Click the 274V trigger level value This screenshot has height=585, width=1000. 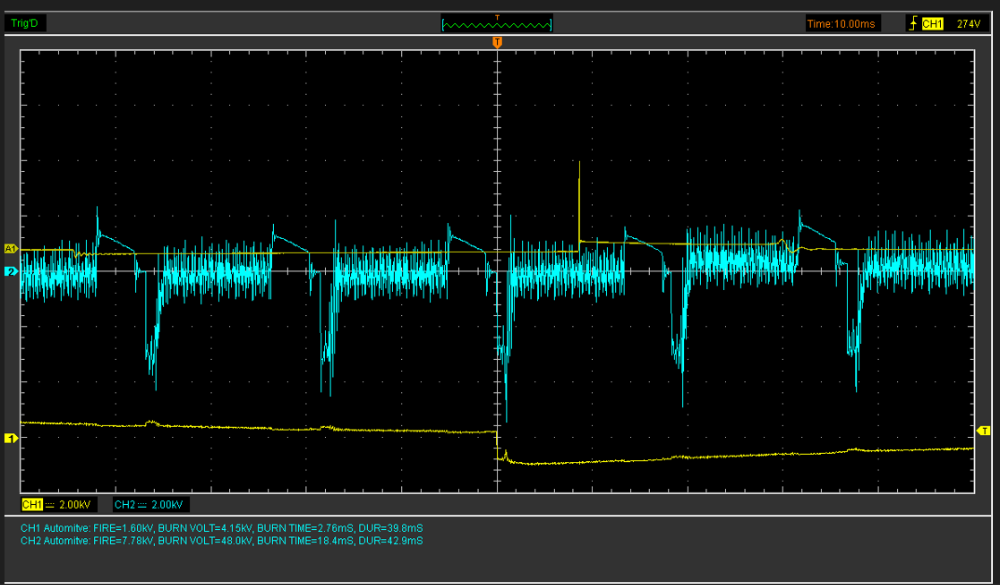(968, 23)
